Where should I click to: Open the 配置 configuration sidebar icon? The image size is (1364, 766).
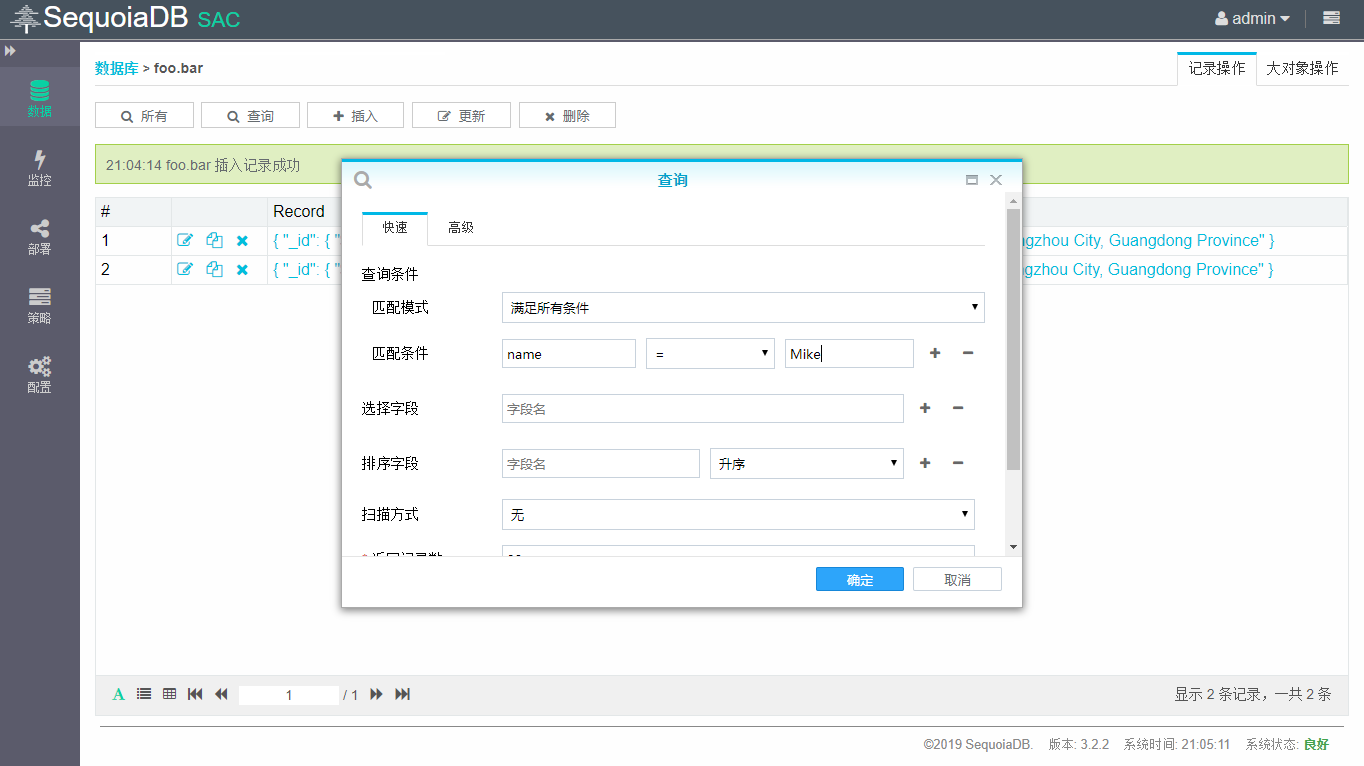(39, 375)
